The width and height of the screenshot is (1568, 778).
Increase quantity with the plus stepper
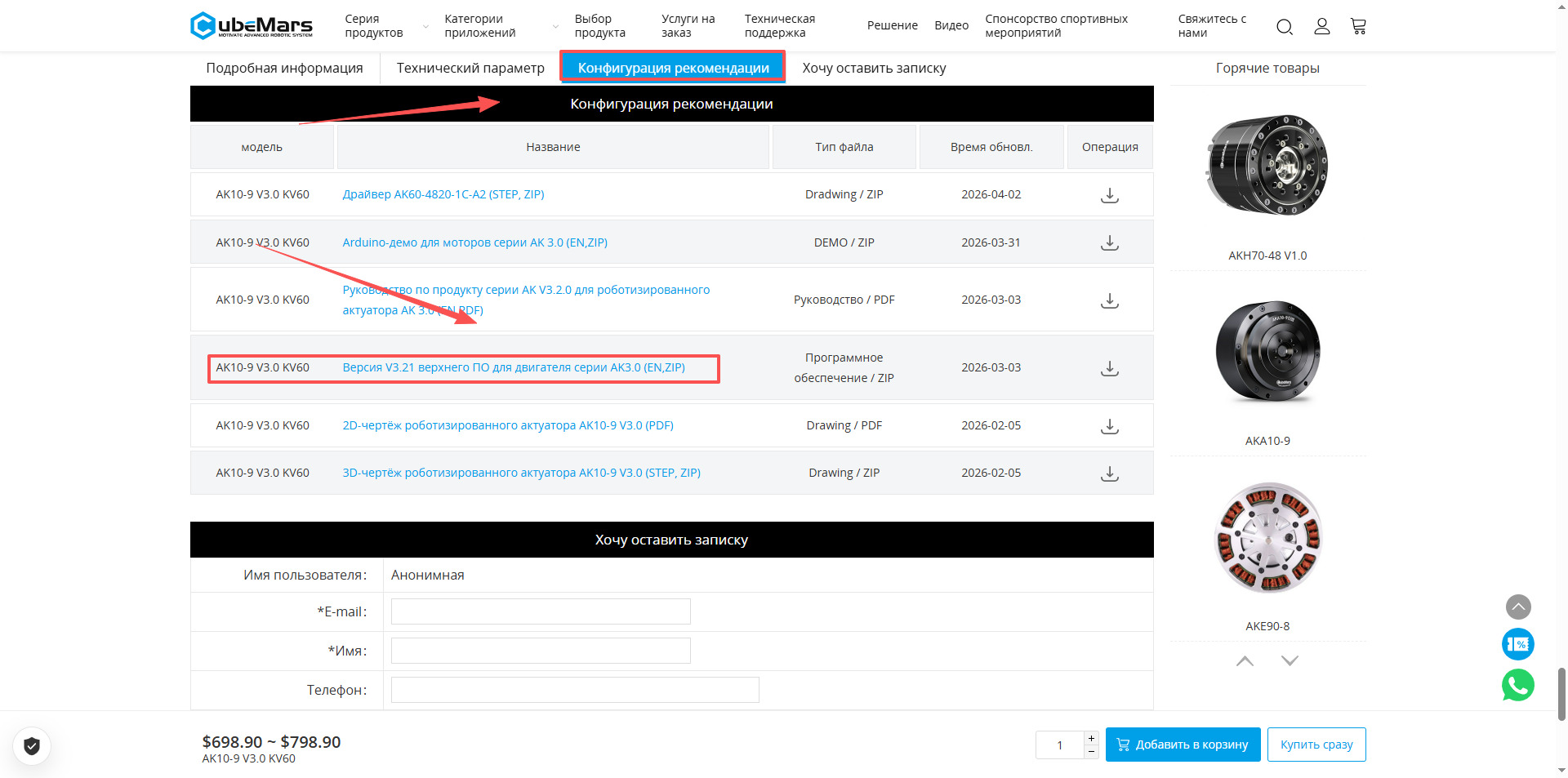tap(1091, 738)
